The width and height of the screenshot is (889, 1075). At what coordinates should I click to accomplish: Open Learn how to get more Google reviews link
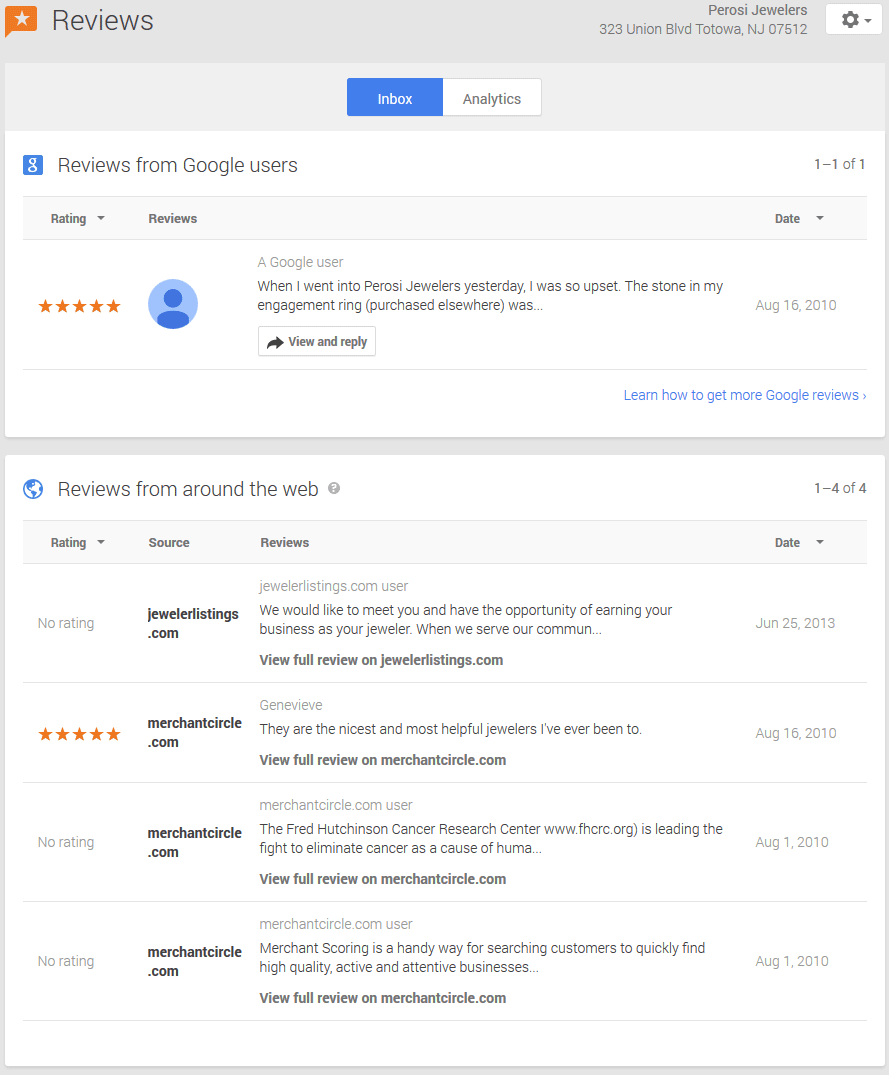click(x=745, y=395)
